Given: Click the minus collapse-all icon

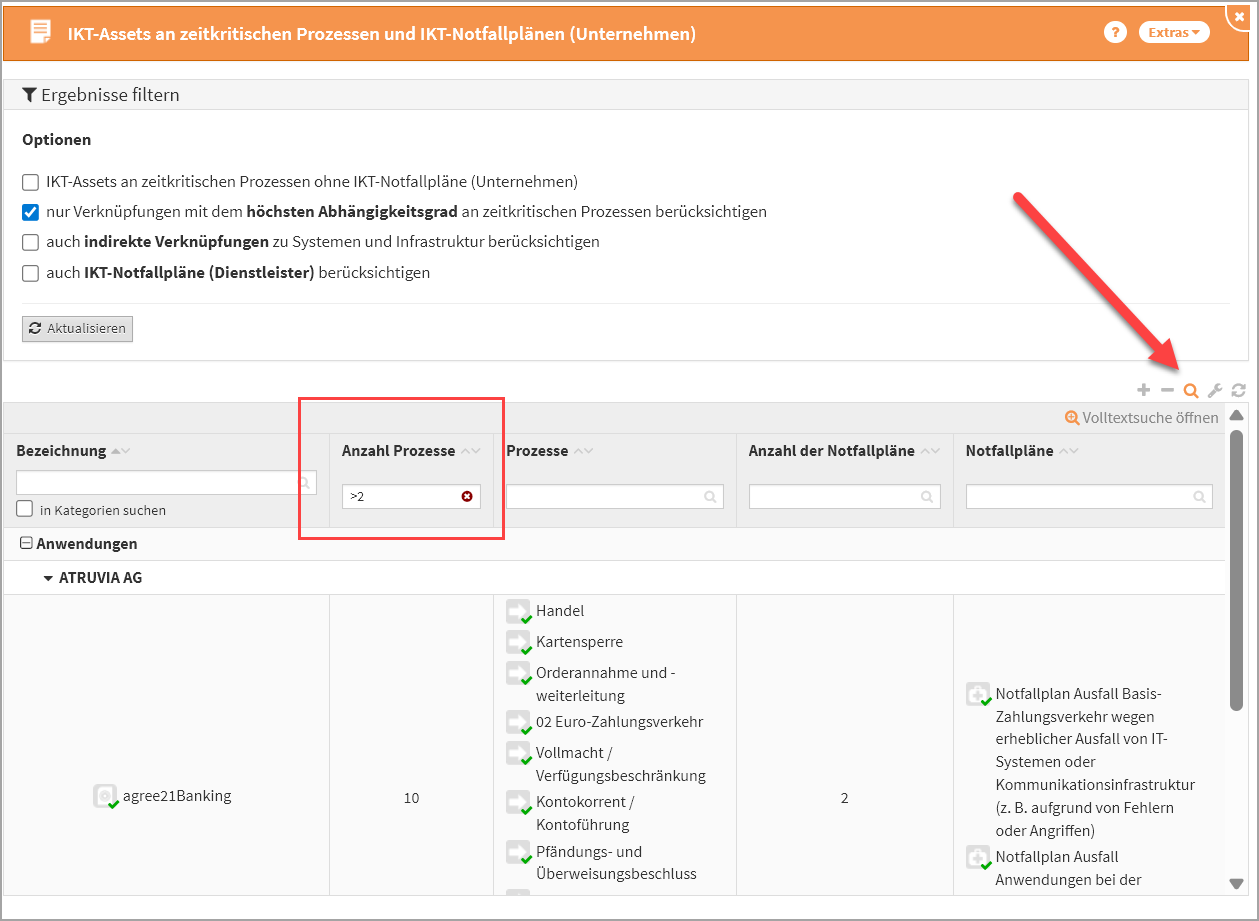Looking at the screenshot, I should click(x=1167, y=391).
